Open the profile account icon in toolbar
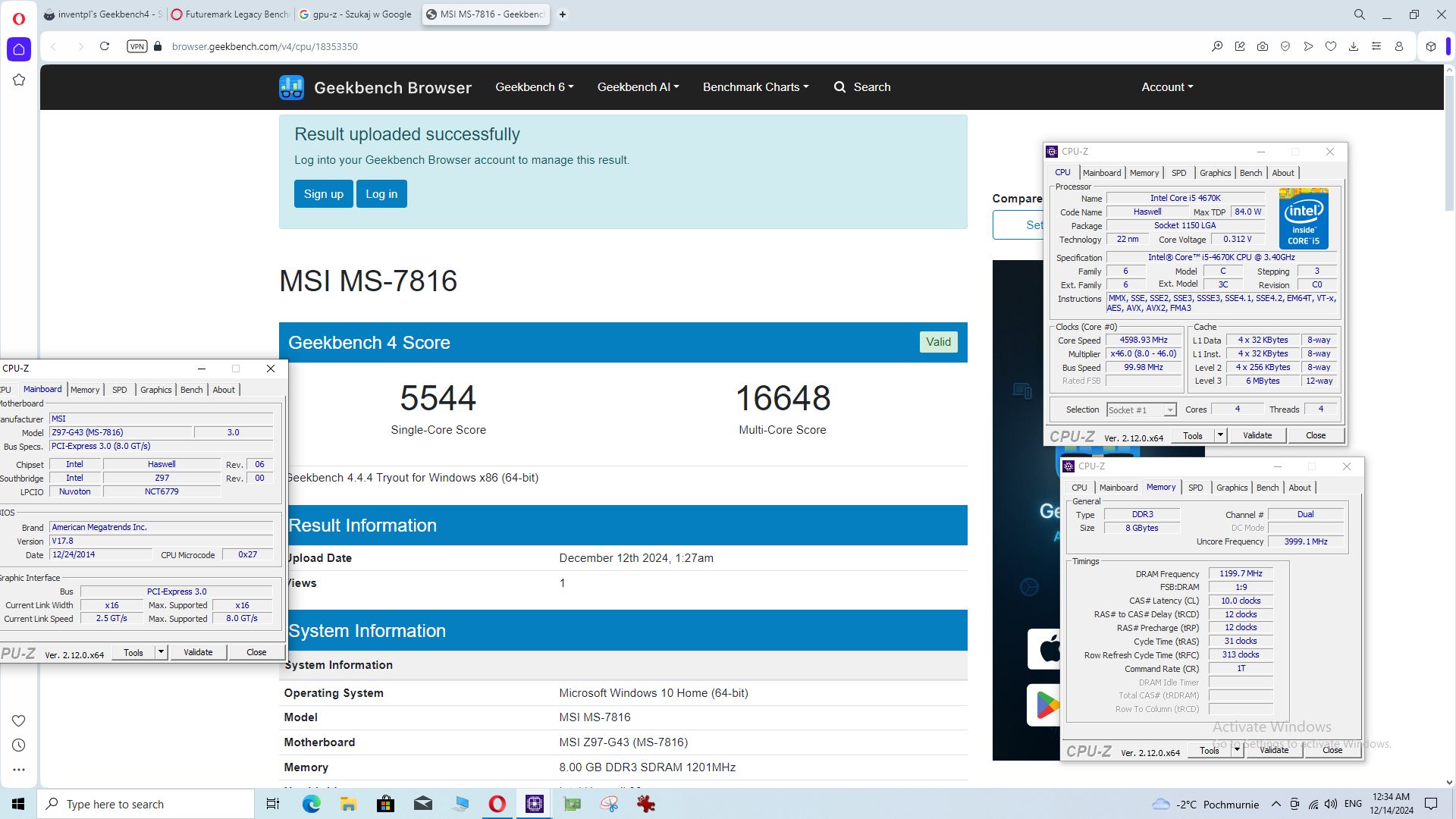This screenshot has width=1456, height=819. (x=1399, y=46)
